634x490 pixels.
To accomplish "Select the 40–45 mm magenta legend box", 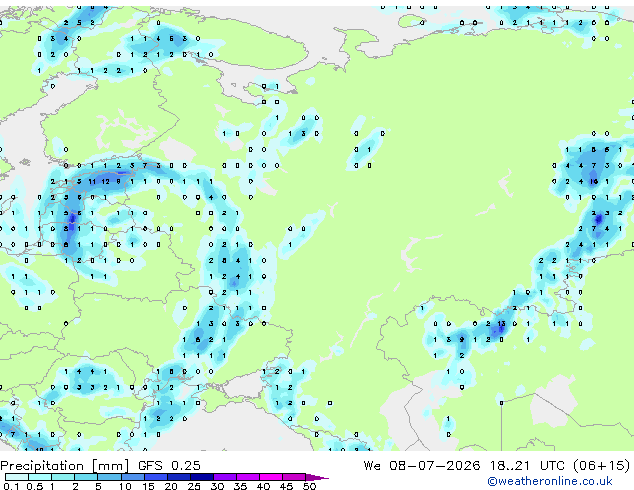I will pos(271,477).
